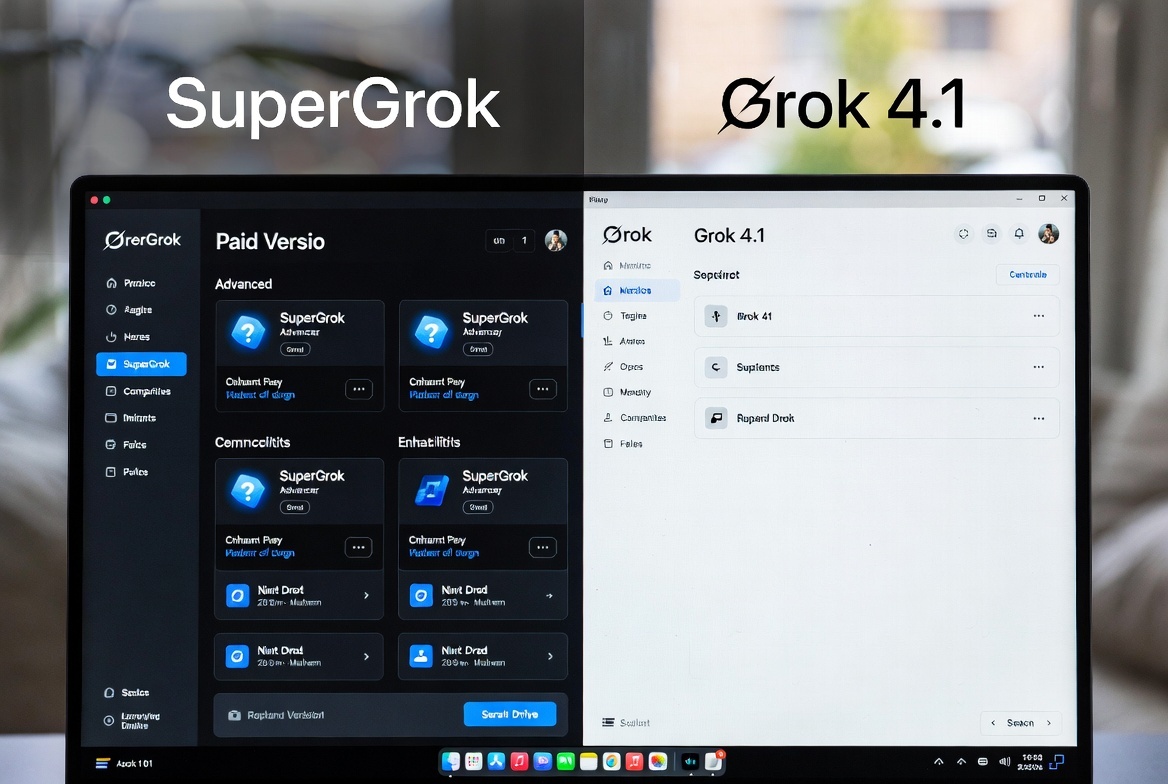Click the dashed circle icon in the Grok 4.1 header
This screenshot has width=1168, height=784.
(963, 234)
